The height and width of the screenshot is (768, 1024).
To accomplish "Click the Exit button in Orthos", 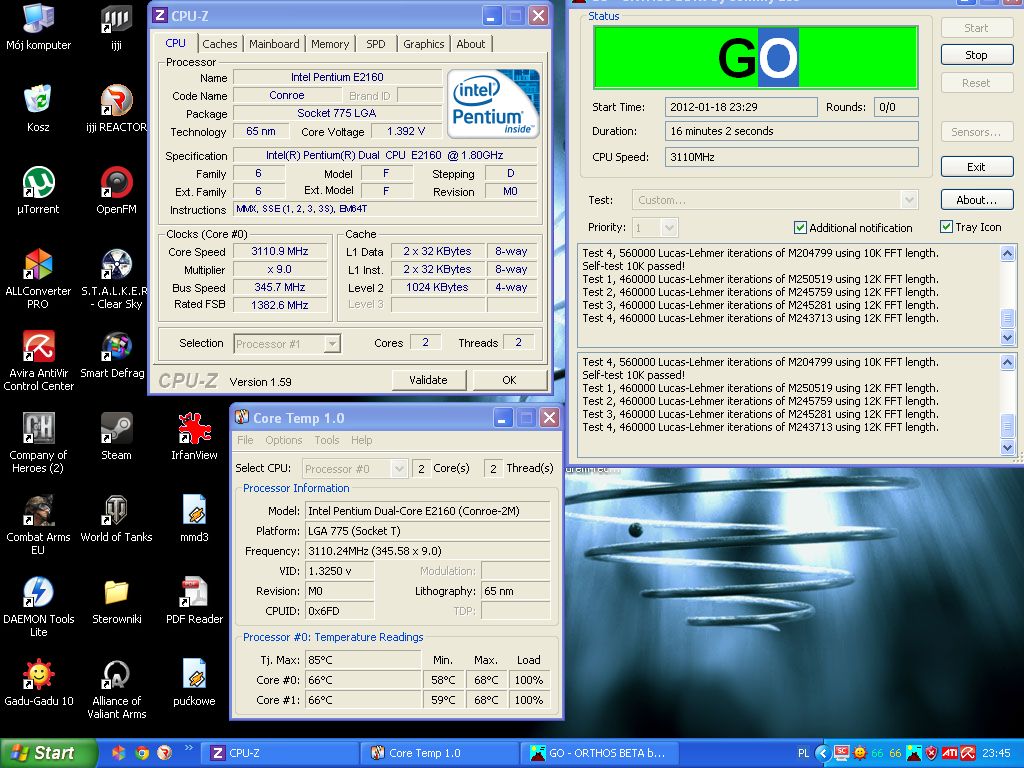I will (976, 167).
